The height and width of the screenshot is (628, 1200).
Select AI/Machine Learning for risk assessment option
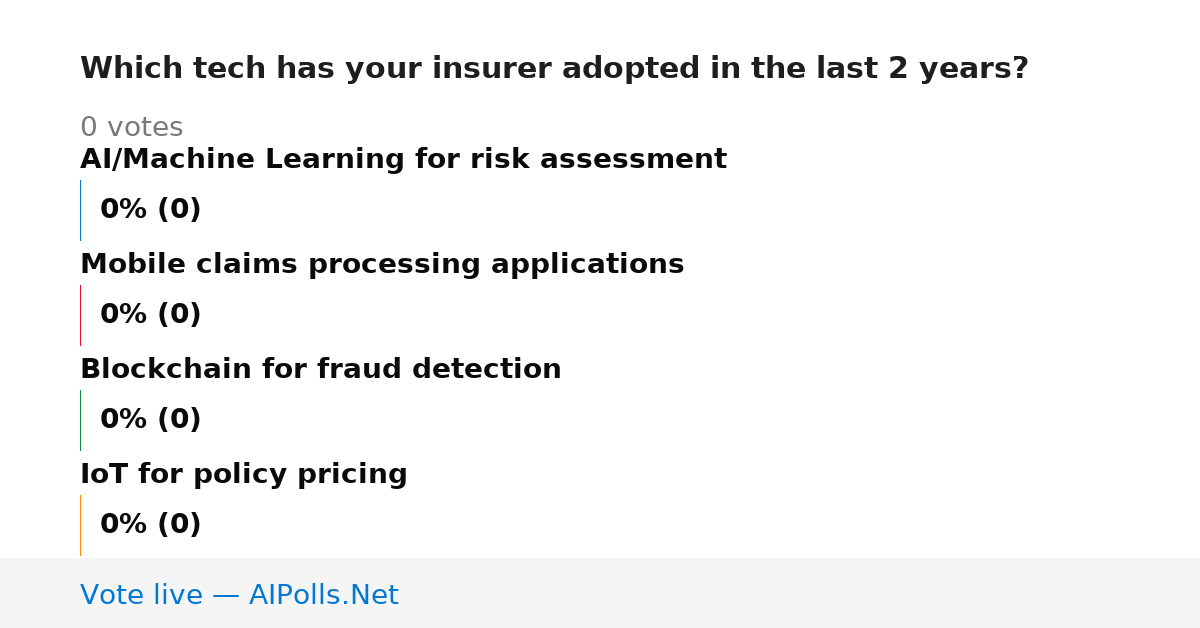pyautogui.click(x=403, y=160)
